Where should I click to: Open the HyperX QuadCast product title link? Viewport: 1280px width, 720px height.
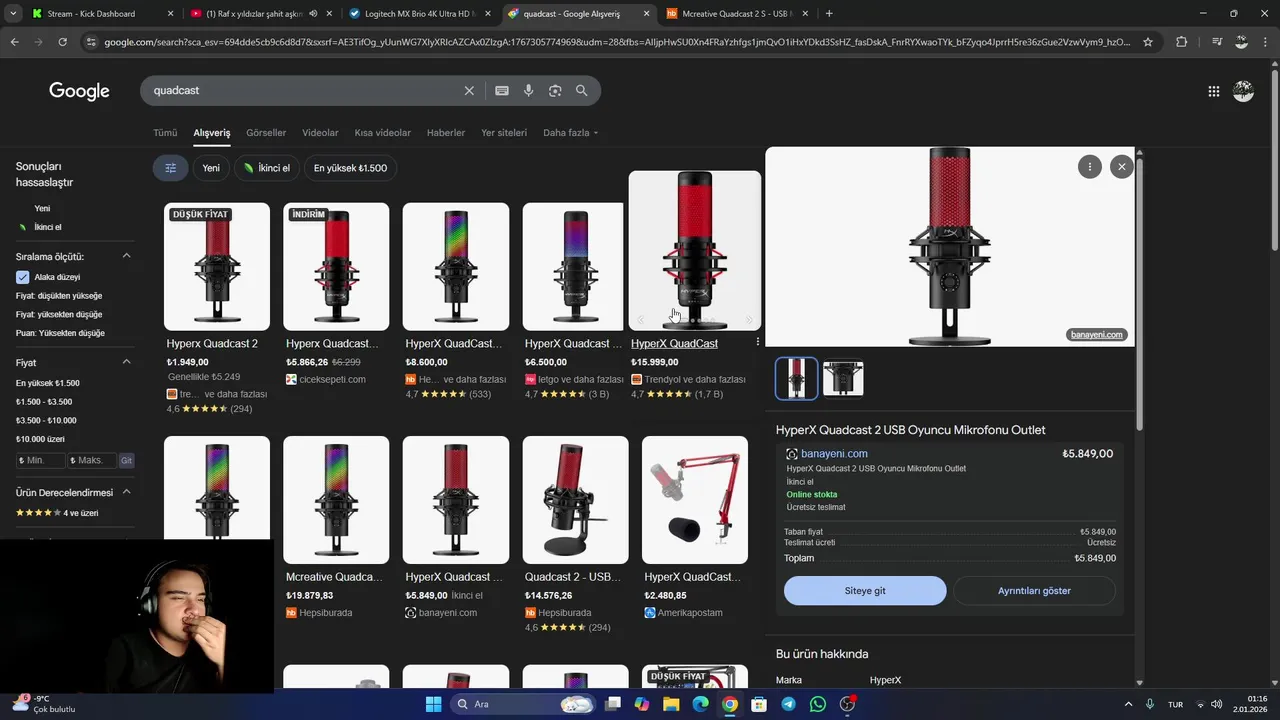click(674, 343)
